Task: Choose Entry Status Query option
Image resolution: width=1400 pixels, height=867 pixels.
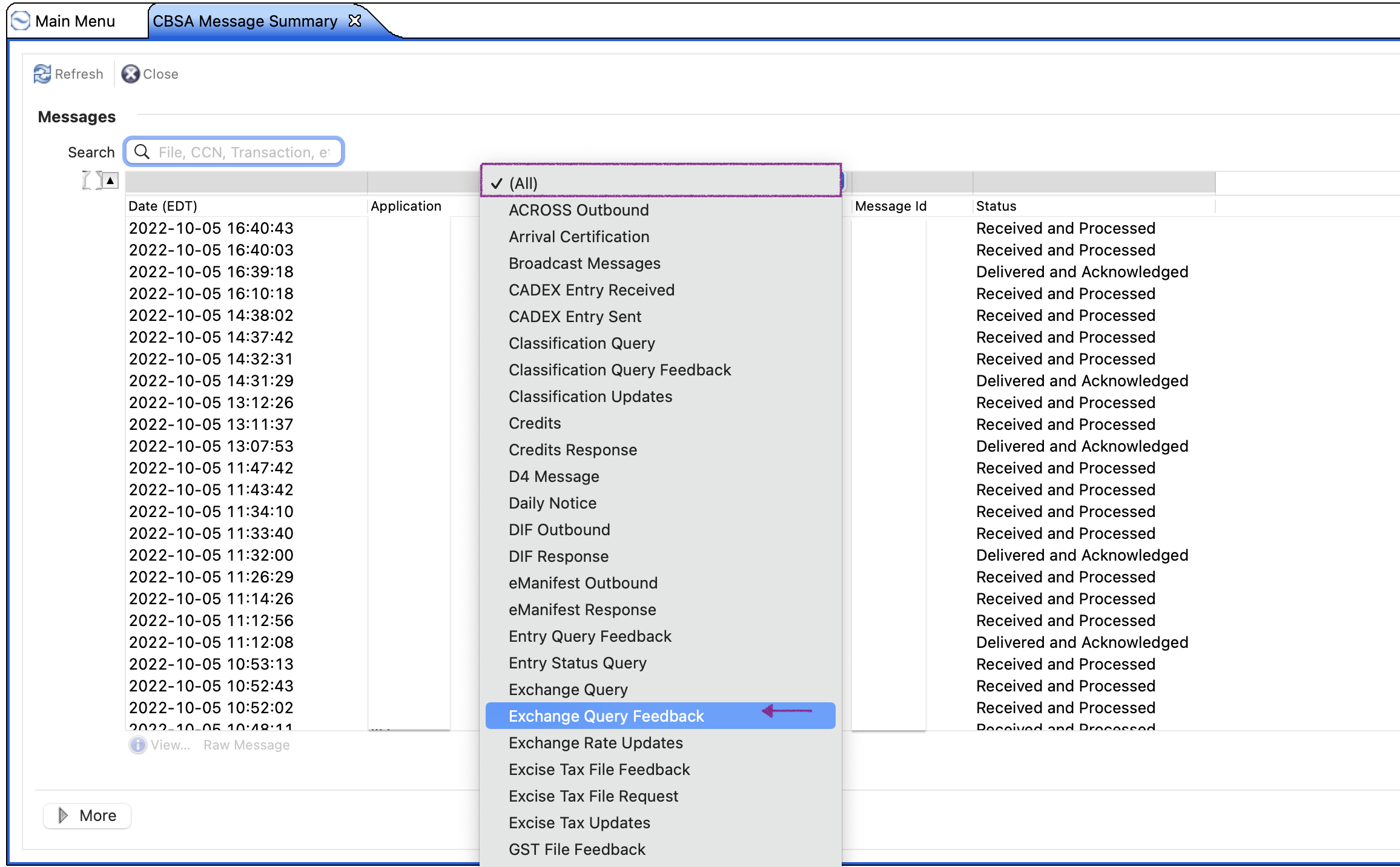Action: [661, 663]
